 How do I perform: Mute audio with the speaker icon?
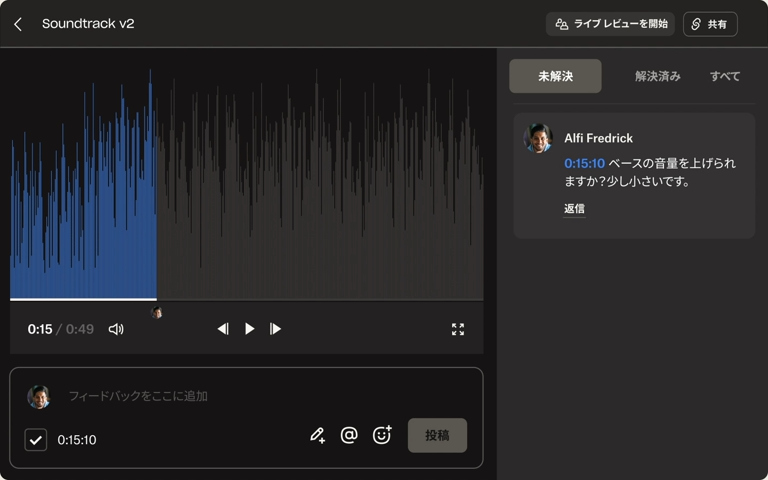[x=116, y=329]
